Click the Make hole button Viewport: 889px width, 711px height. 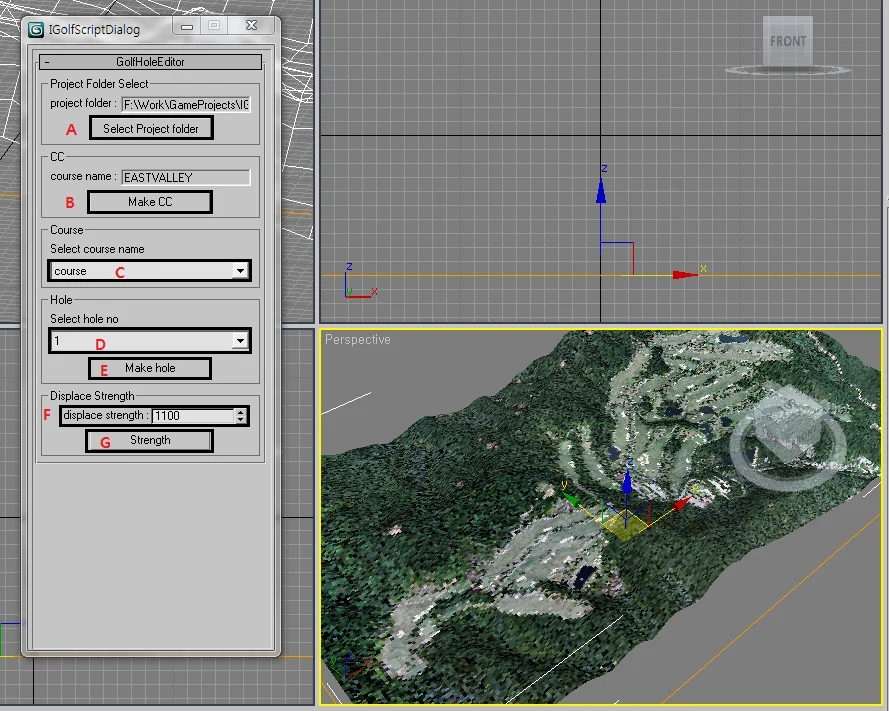tap(150, 368)
